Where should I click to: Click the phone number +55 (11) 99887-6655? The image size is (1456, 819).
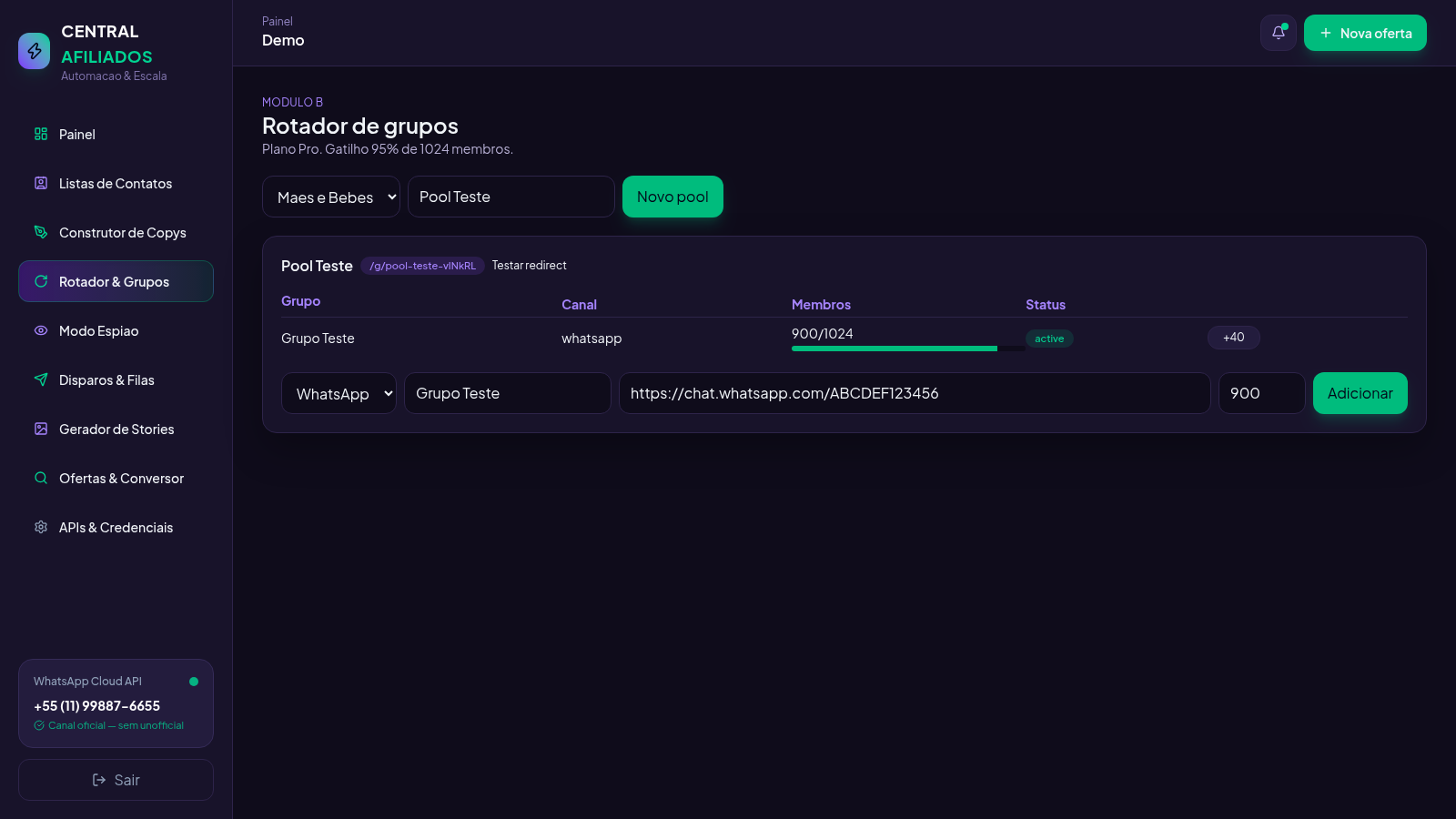click(x=96, y=706)
